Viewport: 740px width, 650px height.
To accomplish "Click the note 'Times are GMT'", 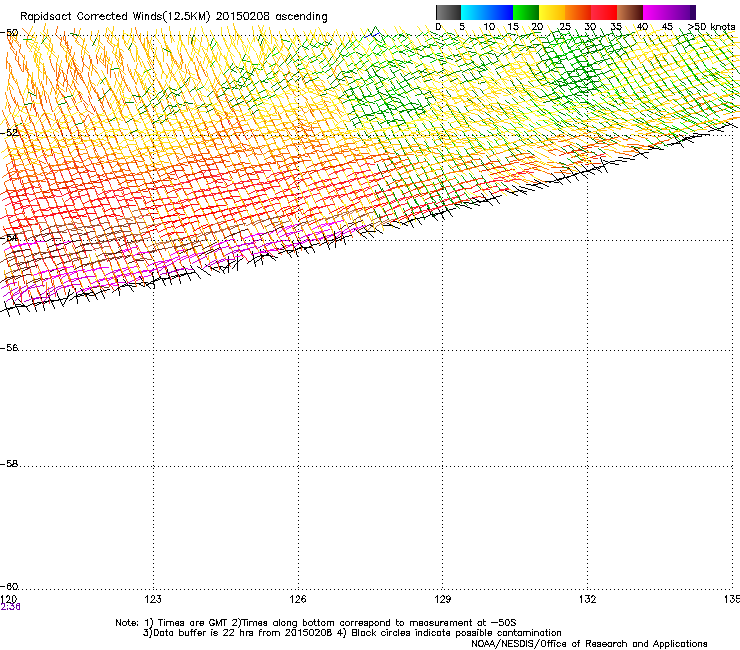I will (x=193, y=623).
